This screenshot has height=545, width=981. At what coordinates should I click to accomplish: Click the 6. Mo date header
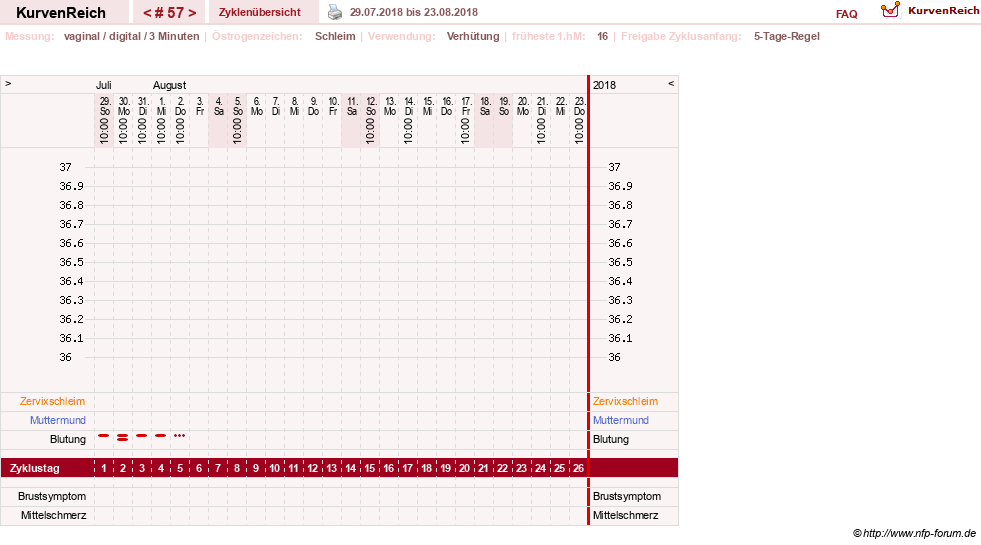tap(257, 106)
